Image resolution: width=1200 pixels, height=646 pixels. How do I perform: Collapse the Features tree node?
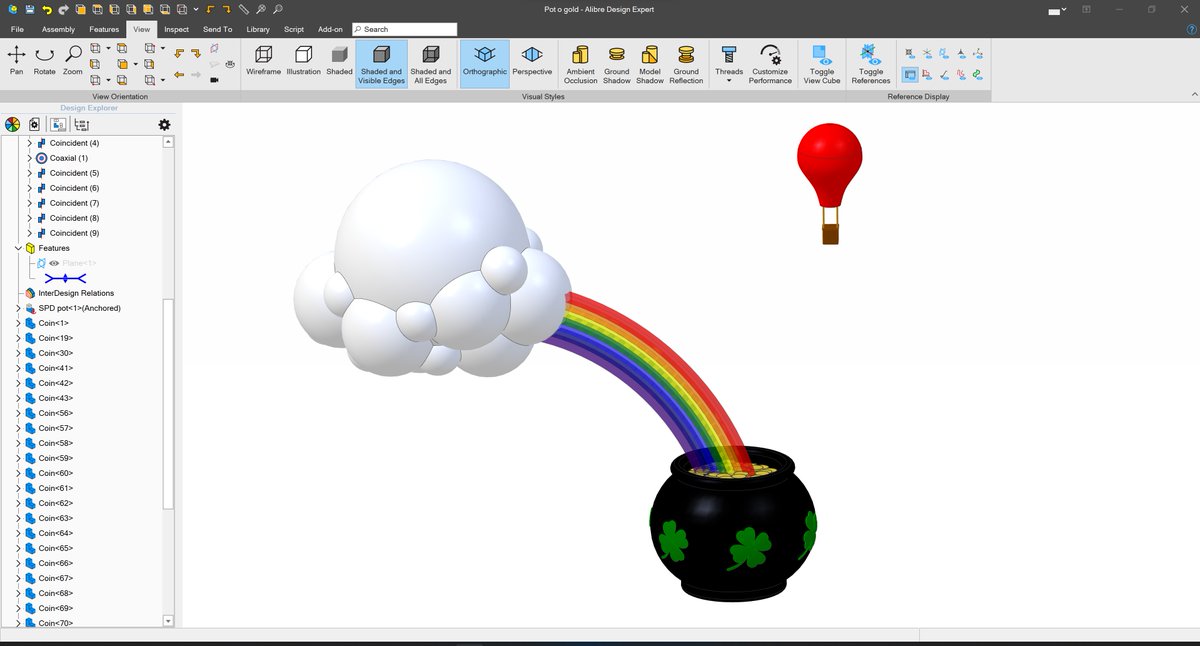pos(18,248)
